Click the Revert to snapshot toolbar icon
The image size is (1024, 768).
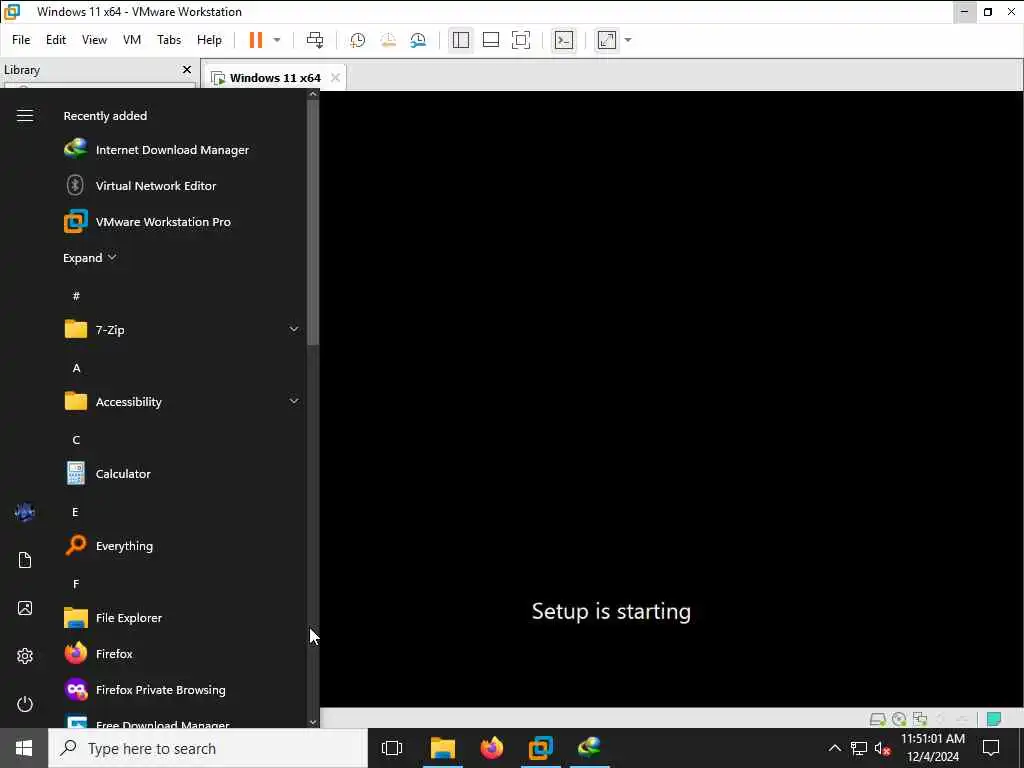(x=388, y=40)
